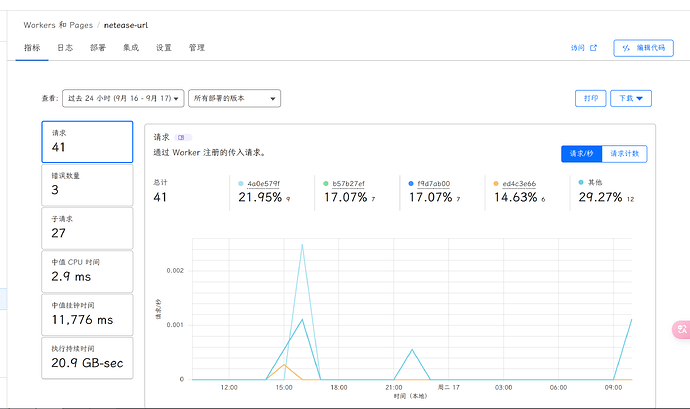Click the cyan 其他 legend dot
Image resolution: width=690 pixels, height=409 pixels.
(x=581, y=182)
